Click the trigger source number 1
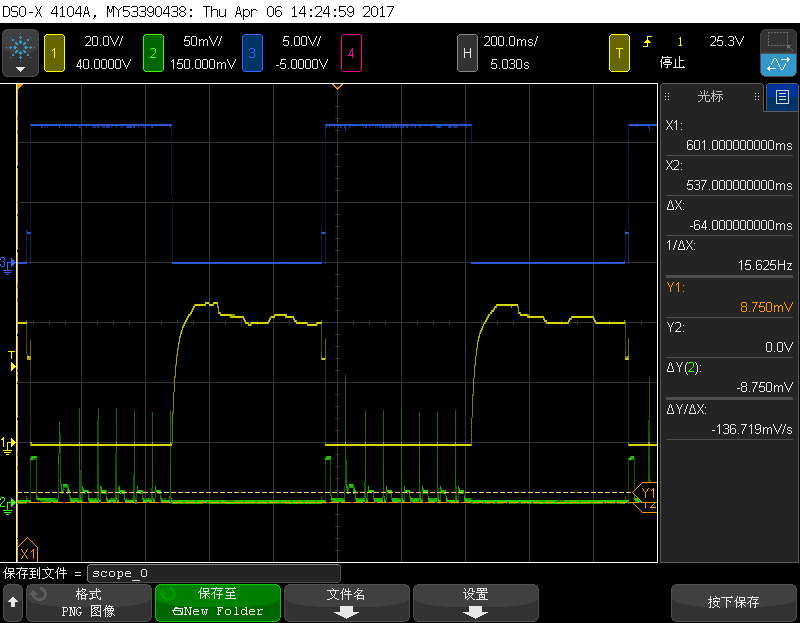800x623 pixels. (680, 42)
